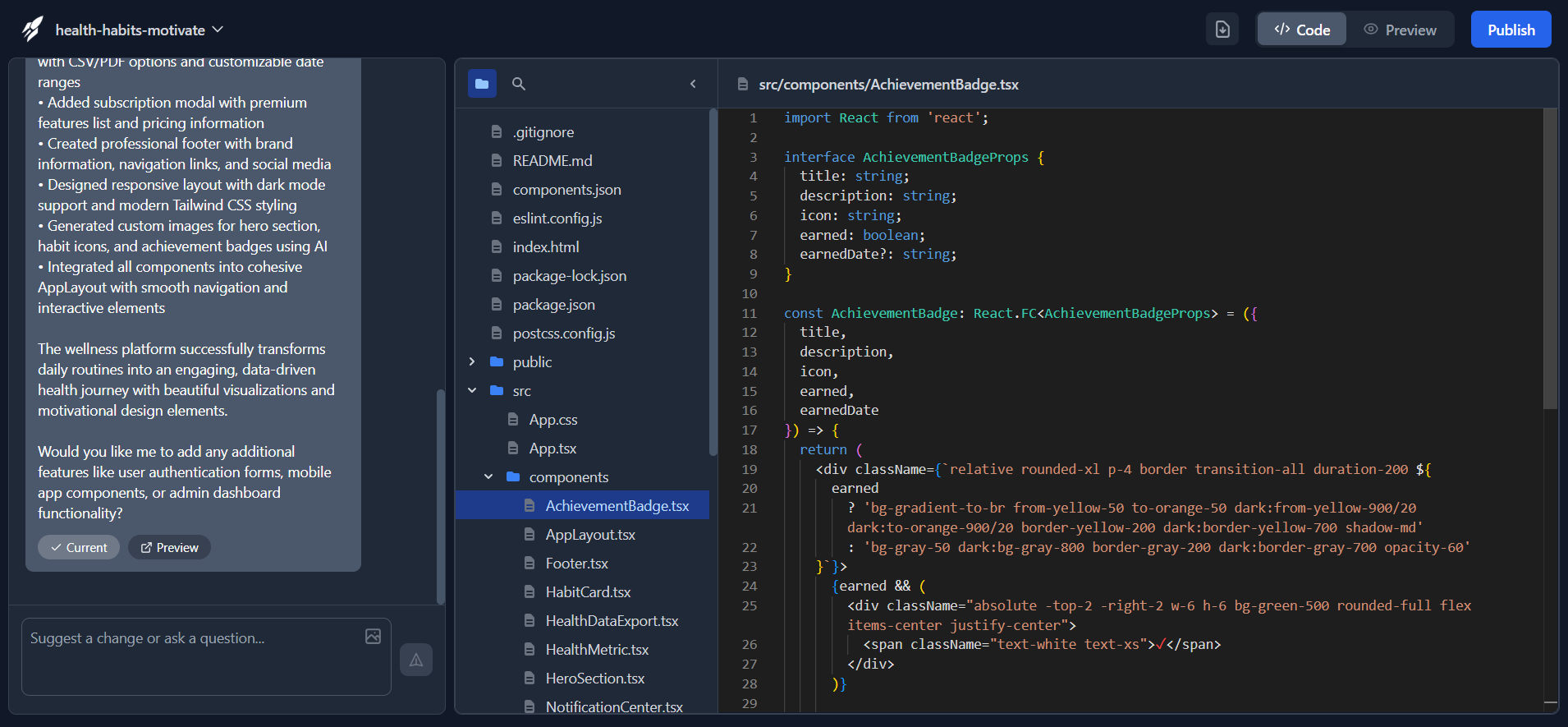Click the Current version button in chat
This screenshot has width=1568, height=727.
click(79, 547)
